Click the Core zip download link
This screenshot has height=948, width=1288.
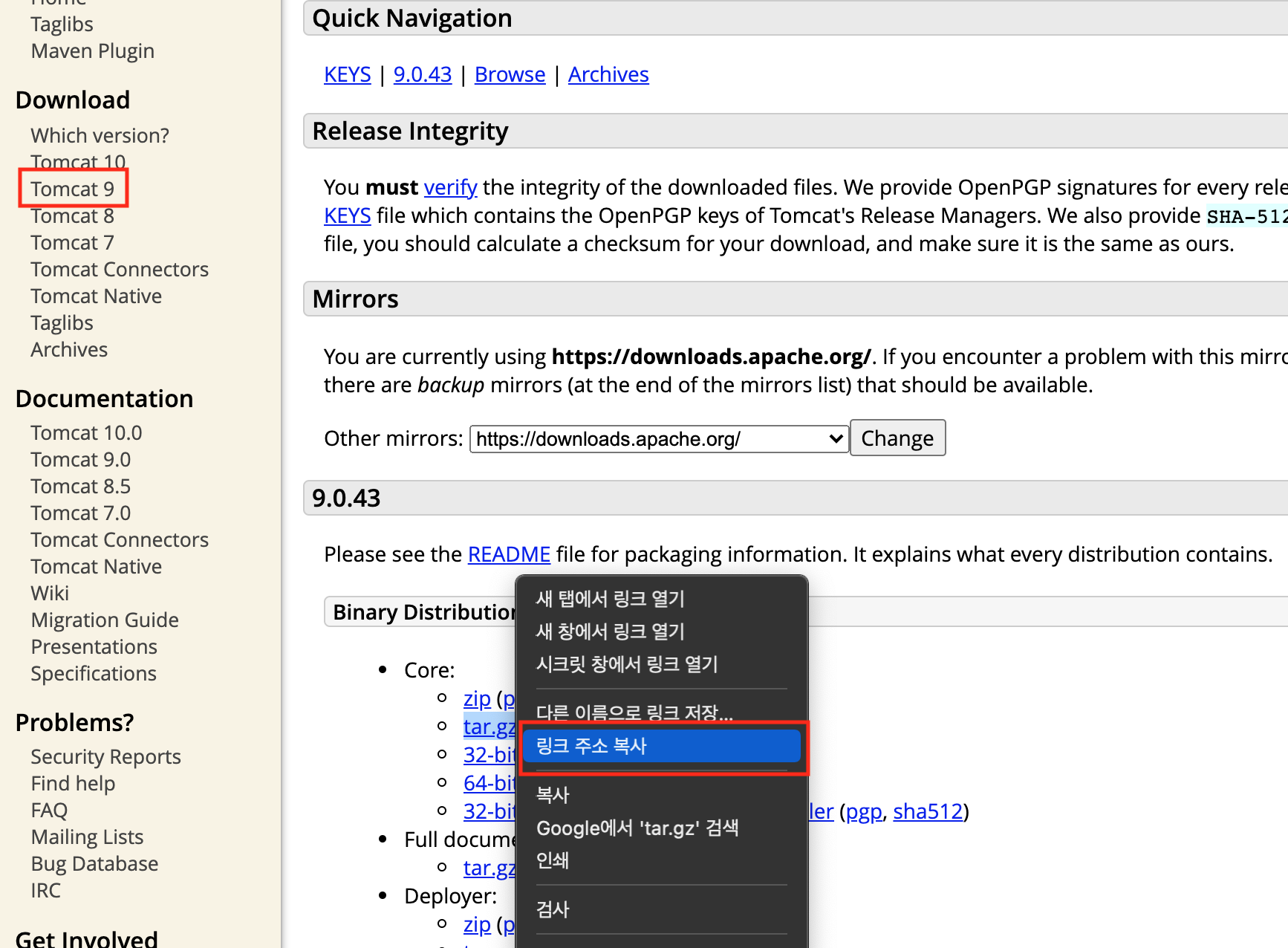[477, 698]
